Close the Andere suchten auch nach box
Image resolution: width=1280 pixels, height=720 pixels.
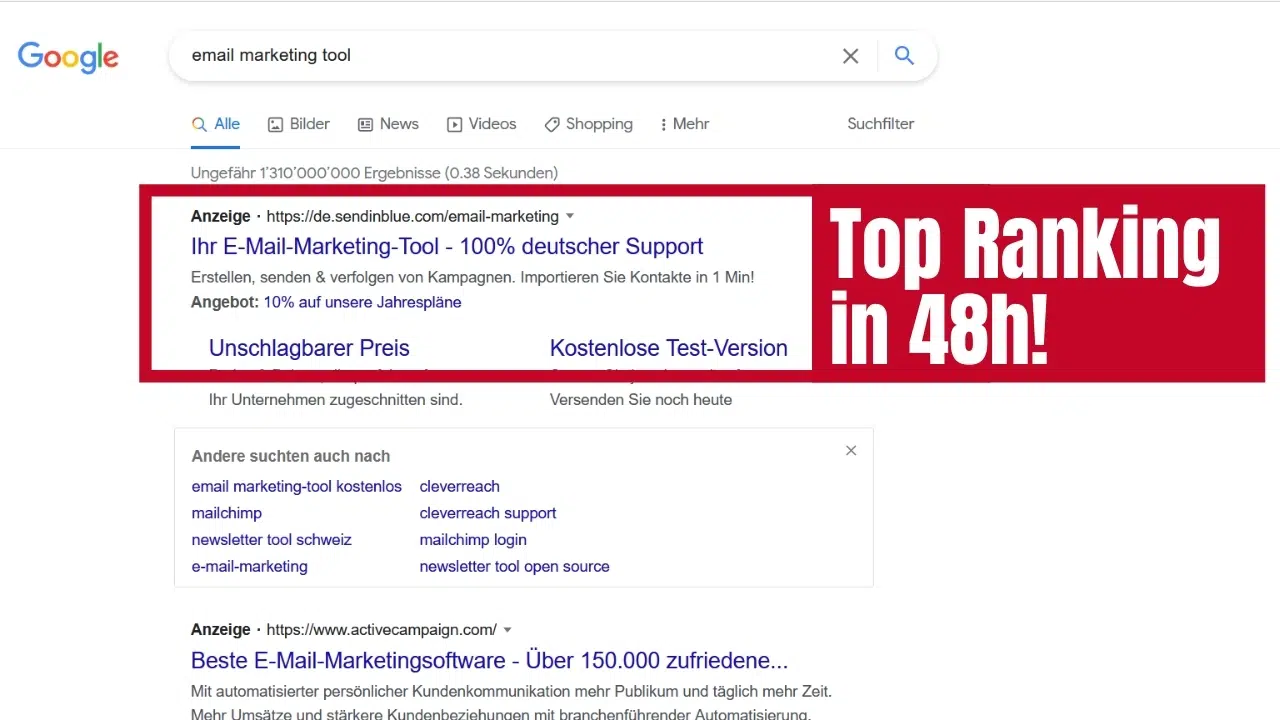pos(851,451)
